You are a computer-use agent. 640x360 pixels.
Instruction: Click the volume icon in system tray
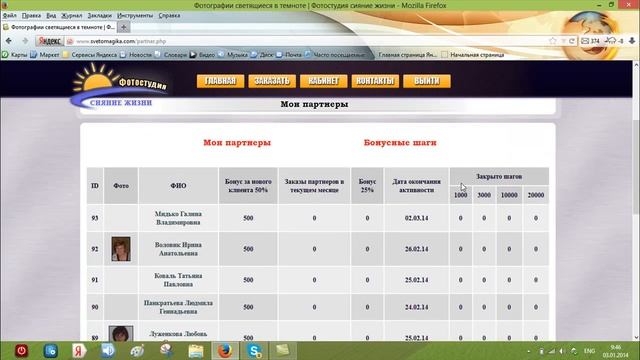click(562, 351)
